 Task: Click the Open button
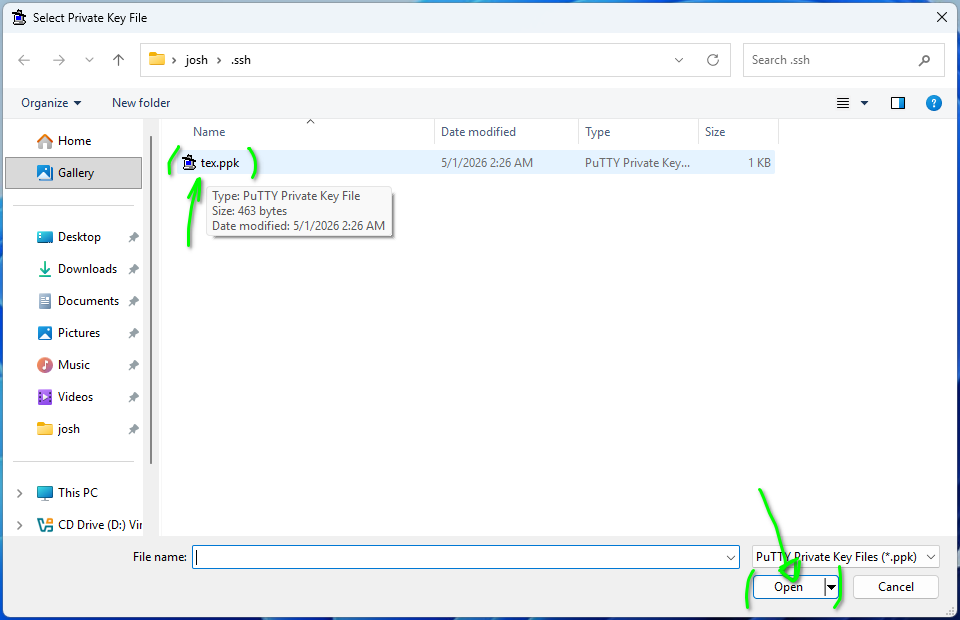(x=788, y=587)
